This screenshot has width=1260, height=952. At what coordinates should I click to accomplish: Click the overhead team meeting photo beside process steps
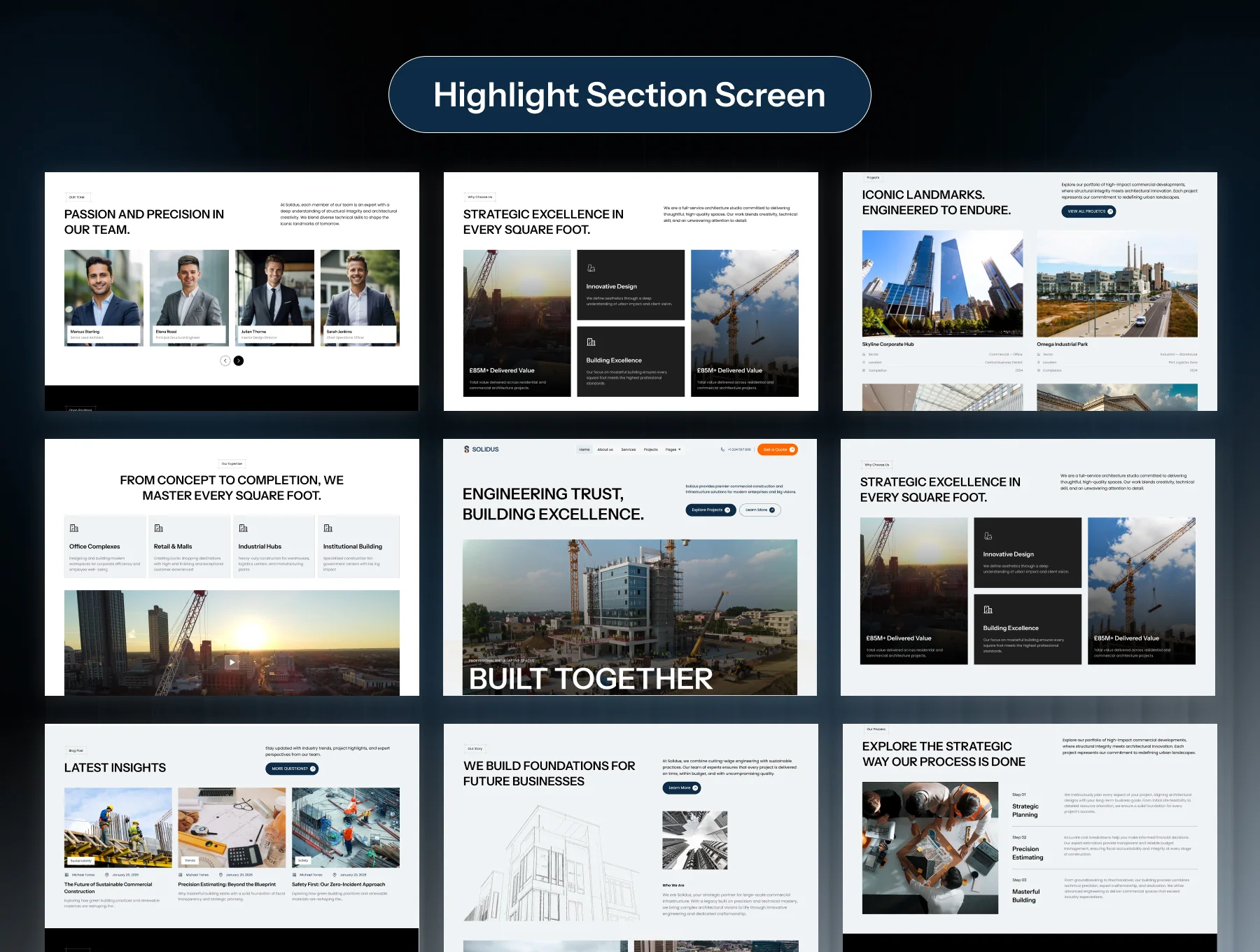(930, 848)
